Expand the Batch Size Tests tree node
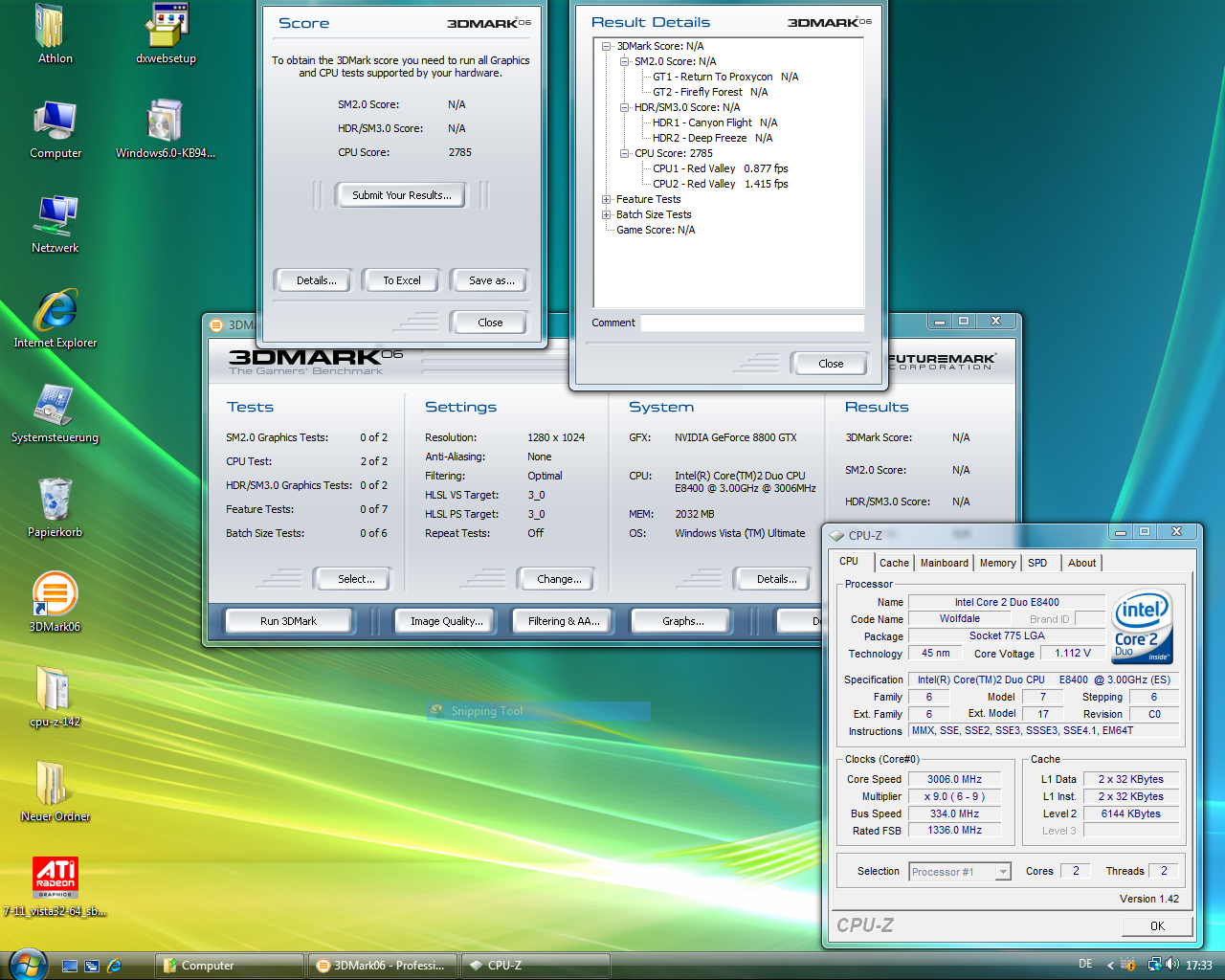The image size is (1225, 980). pos(606,214)
